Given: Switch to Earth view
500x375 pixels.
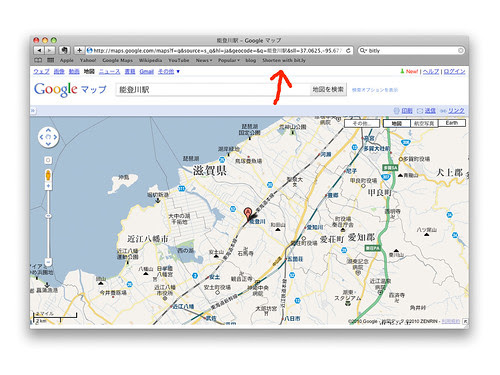Looking at the screenshot, I should 452,123.
